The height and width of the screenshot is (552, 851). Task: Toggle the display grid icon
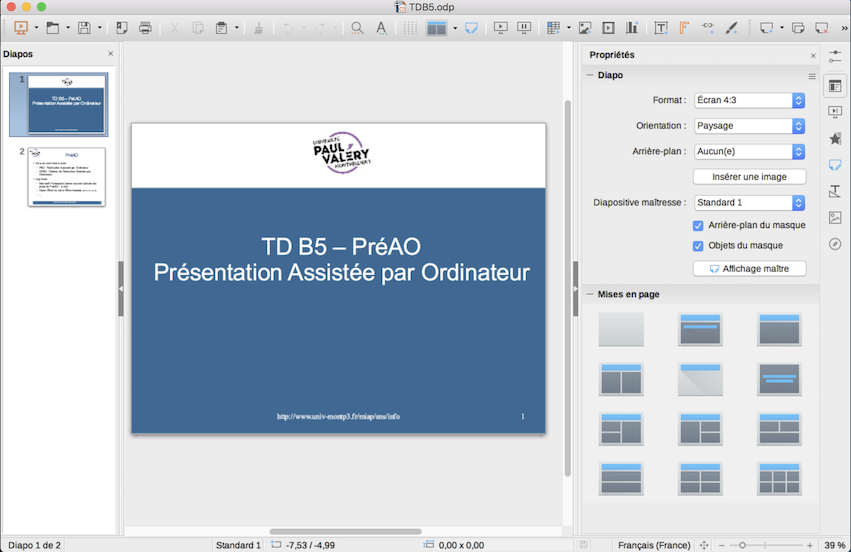tap(410, 28)
